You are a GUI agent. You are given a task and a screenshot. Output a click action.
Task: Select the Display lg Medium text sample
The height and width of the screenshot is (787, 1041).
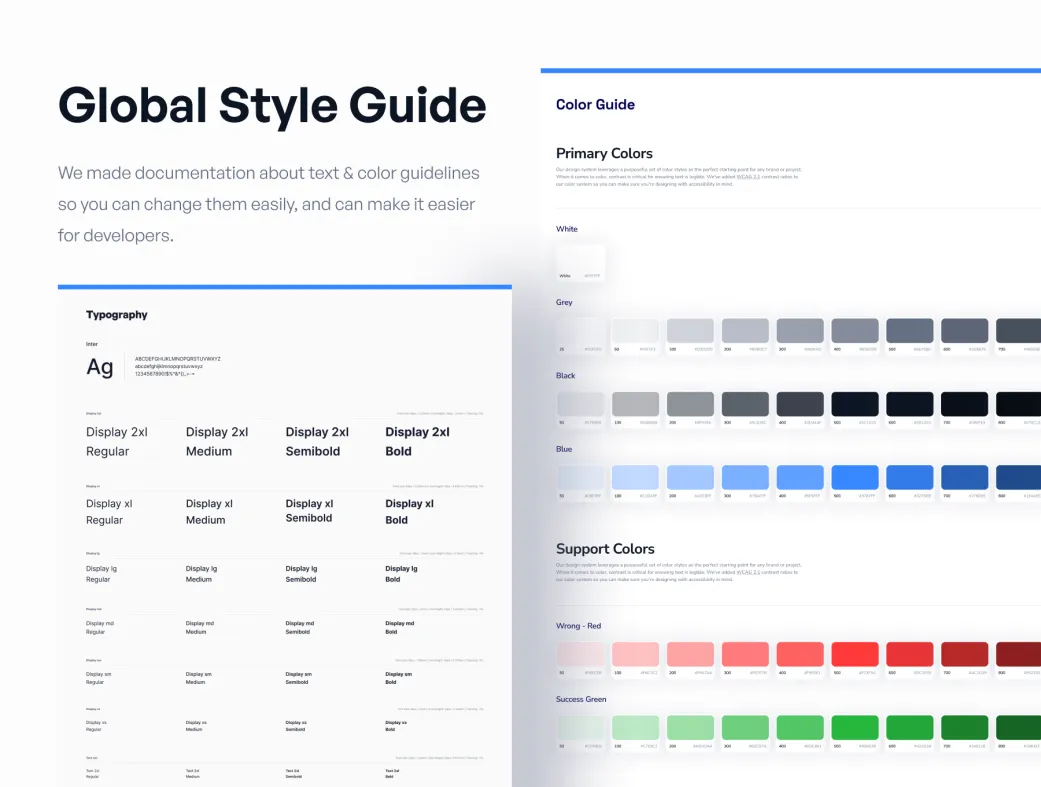[x=199, y=574]
